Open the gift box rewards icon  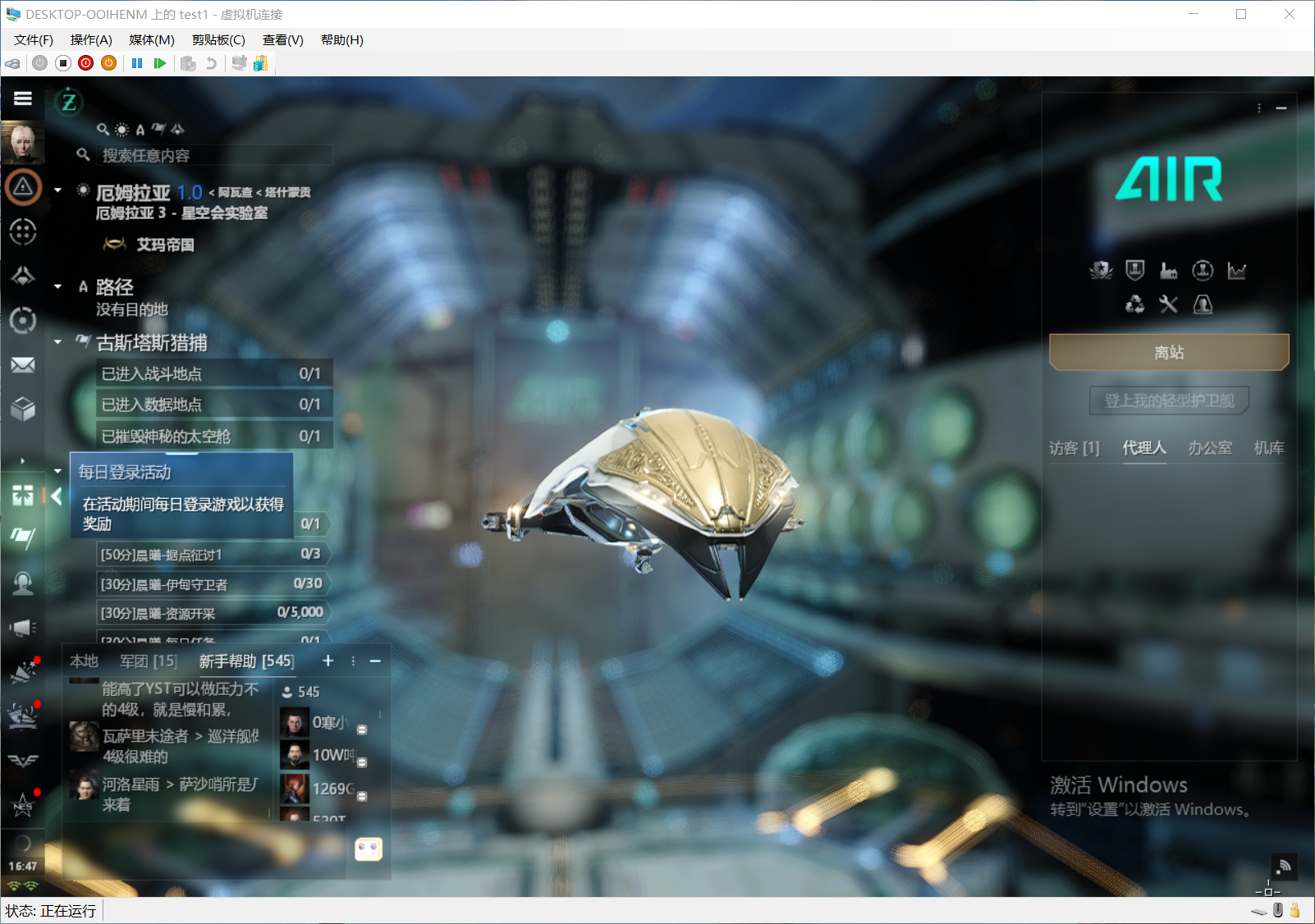23,495
